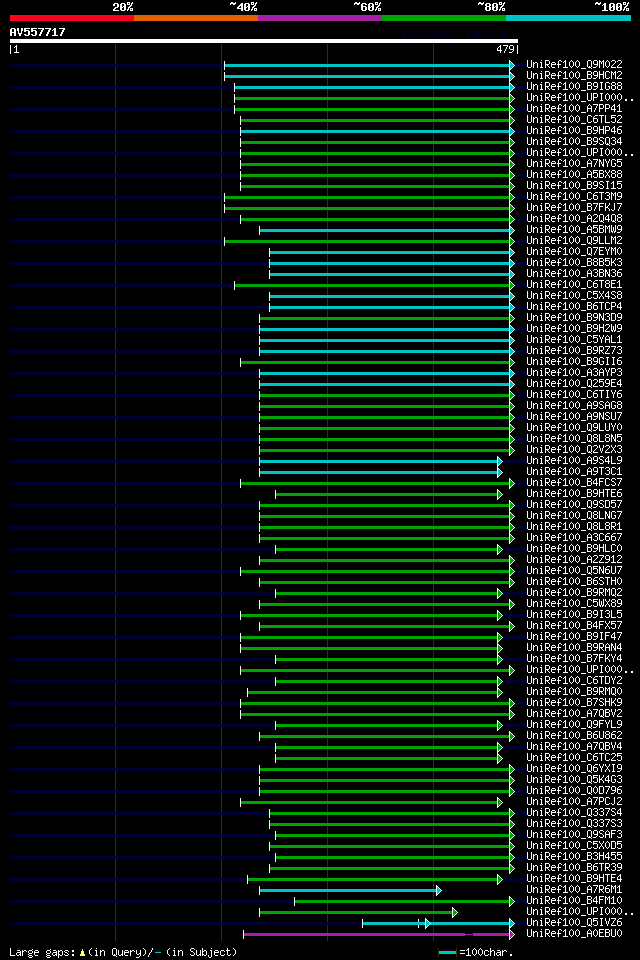Image resolution: width=640 pixels, height=960 pixels.
Task: Select the UniRef100_A5BX88 label
Action: click(574, 174)
